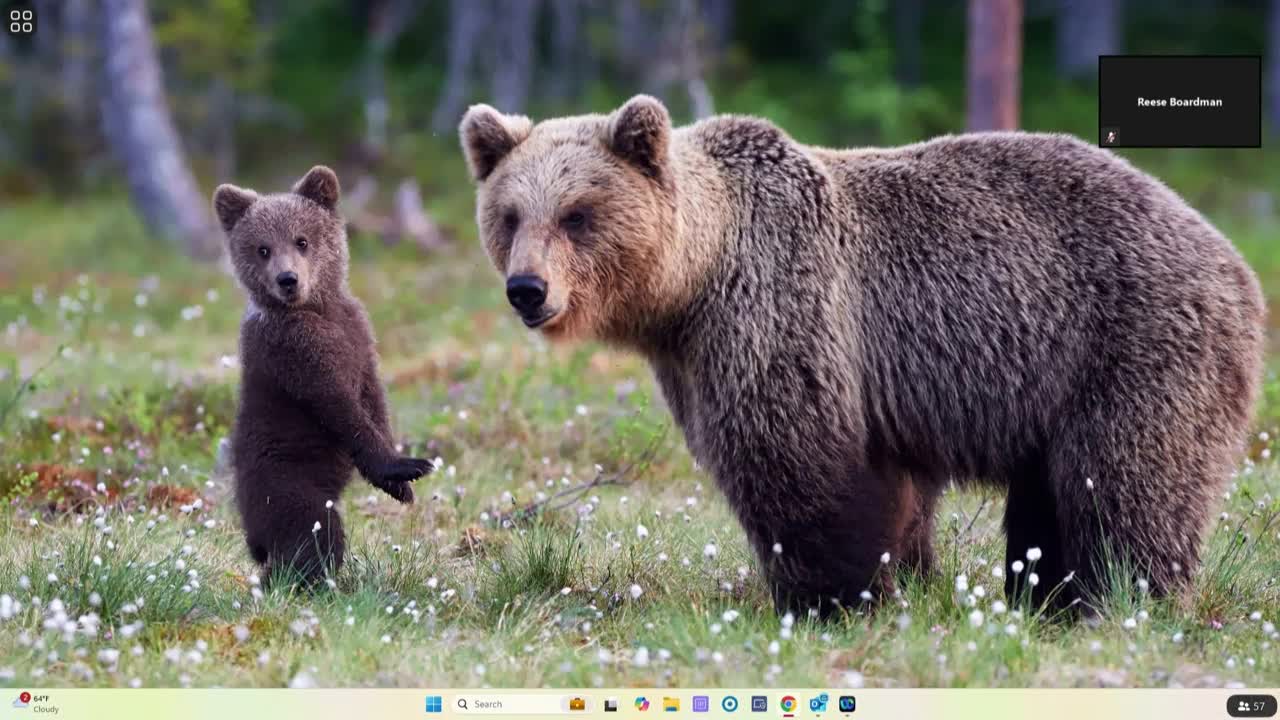Image resolution: width=1280 pixels, height=720 pixels.
Task: Switch to the Webex app in taskbar
Action: pos(847,704)
